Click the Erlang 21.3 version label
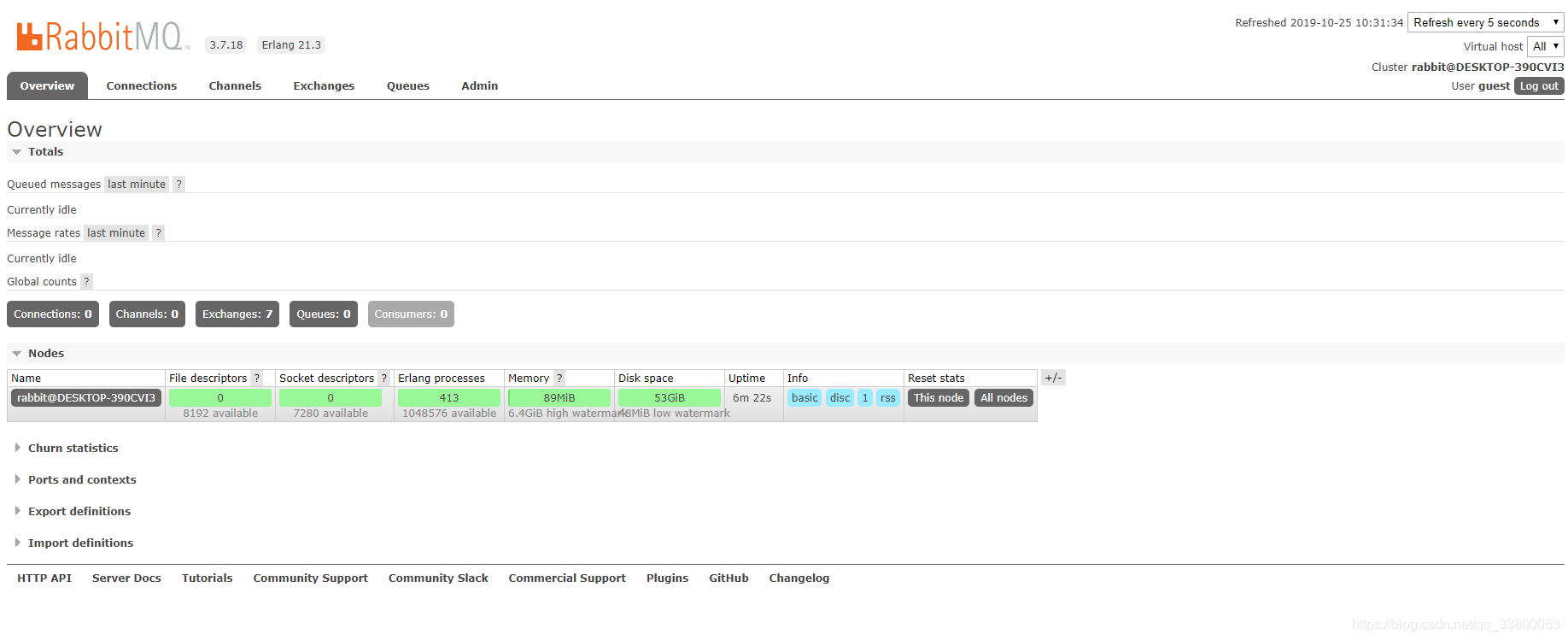The image size is (1568, 640). pos(291,45)
